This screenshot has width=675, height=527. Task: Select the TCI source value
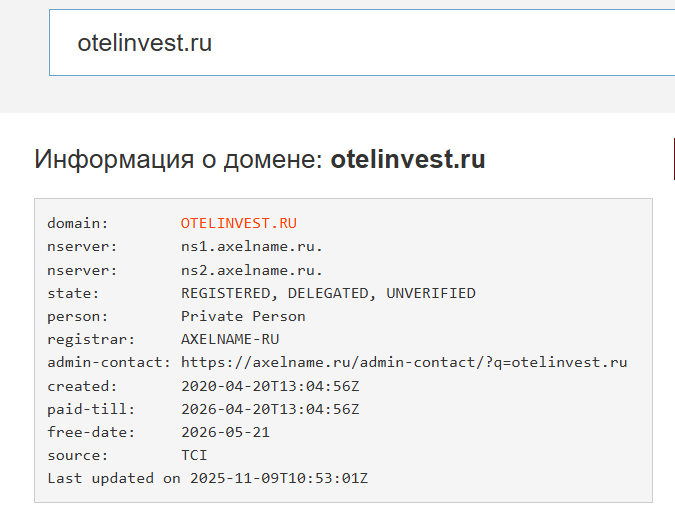tap(194, 455)
